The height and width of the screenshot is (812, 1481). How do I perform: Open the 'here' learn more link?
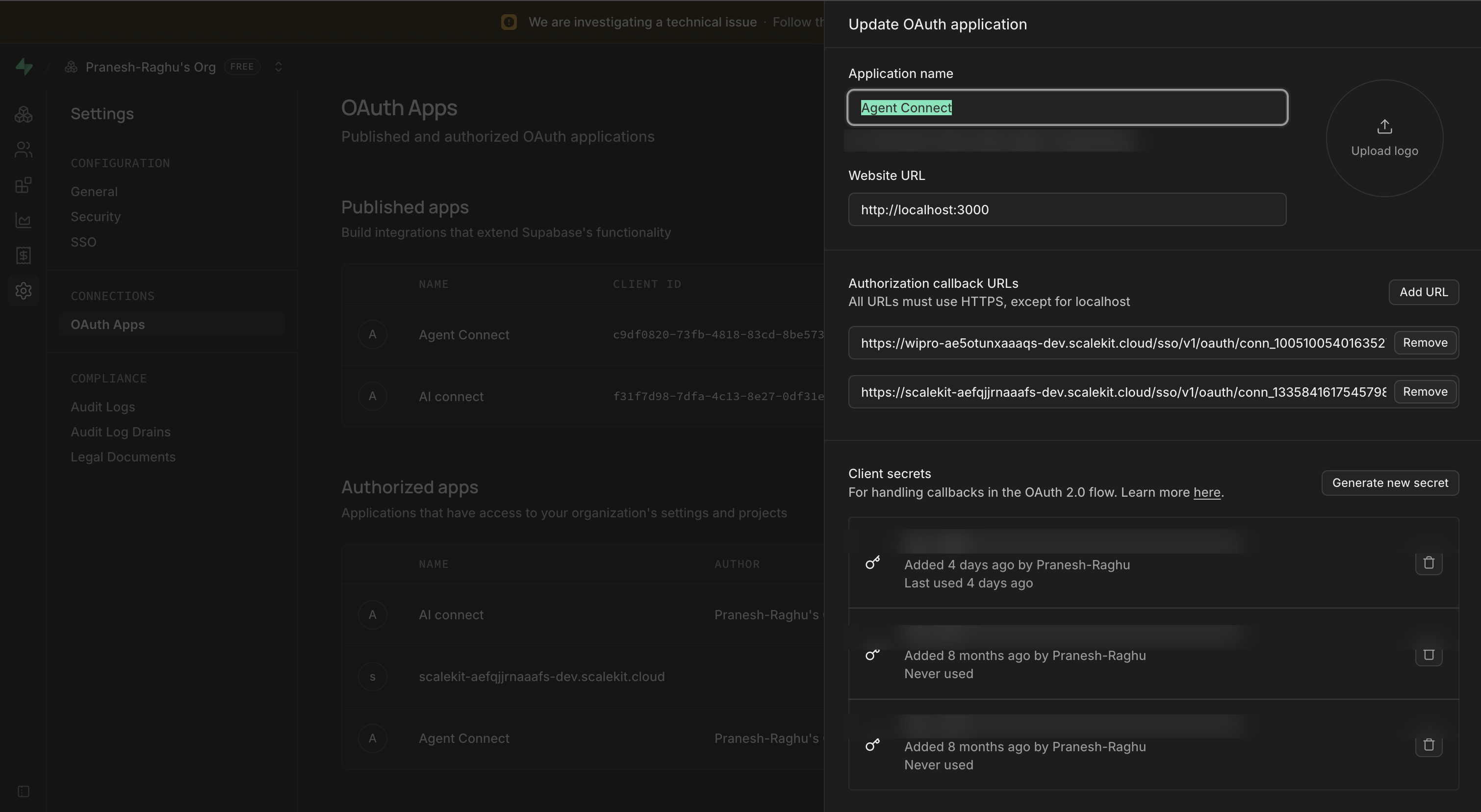1207,492
